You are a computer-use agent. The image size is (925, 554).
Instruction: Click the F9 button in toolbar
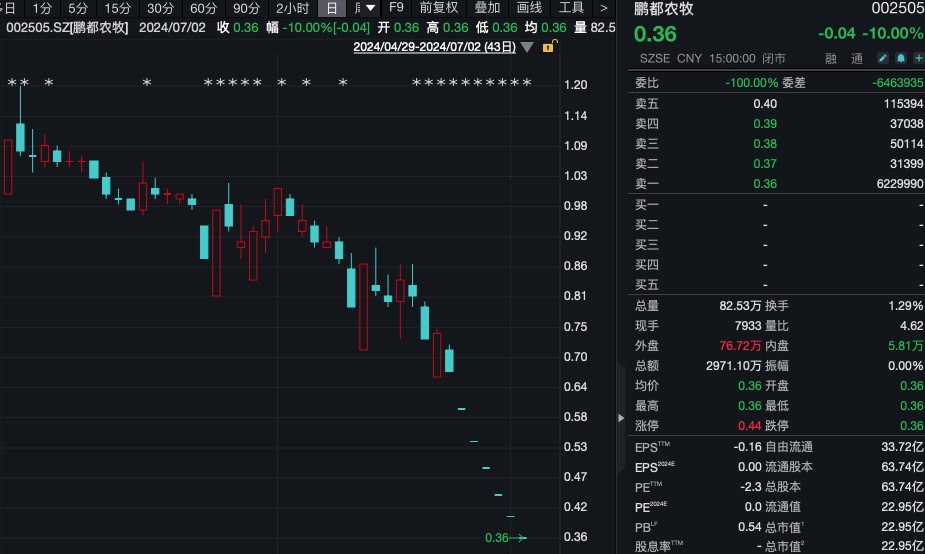tap(397, 8)
